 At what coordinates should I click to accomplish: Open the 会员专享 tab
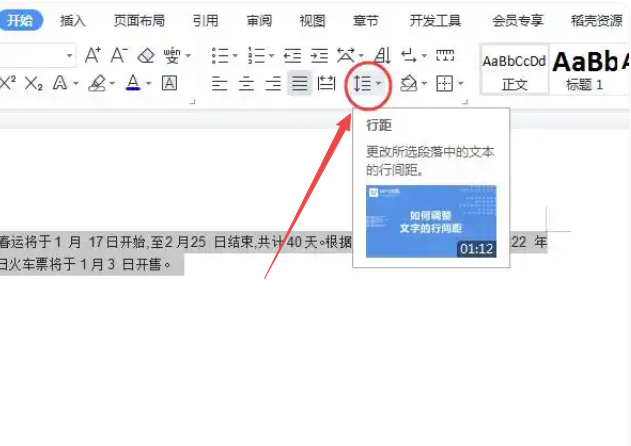pyautogui.click(x=518, y=21)
